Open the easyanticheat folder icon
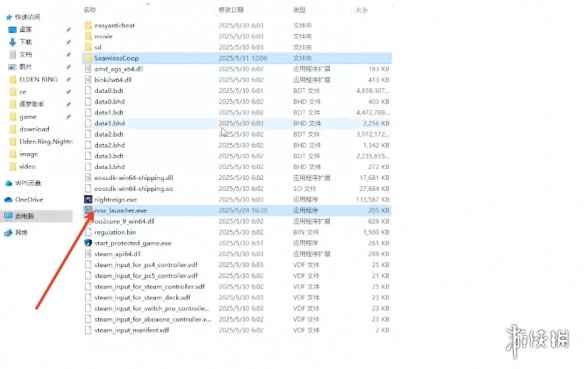 tap(88, 25)
